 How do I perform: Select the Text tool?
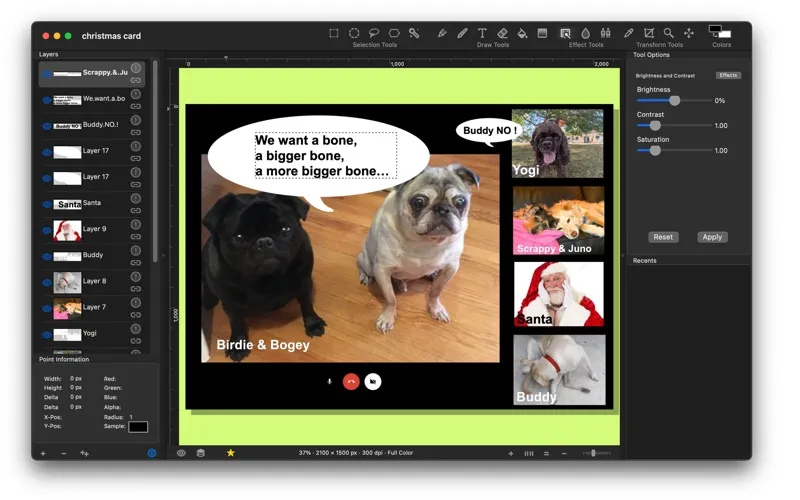(482, 33)
